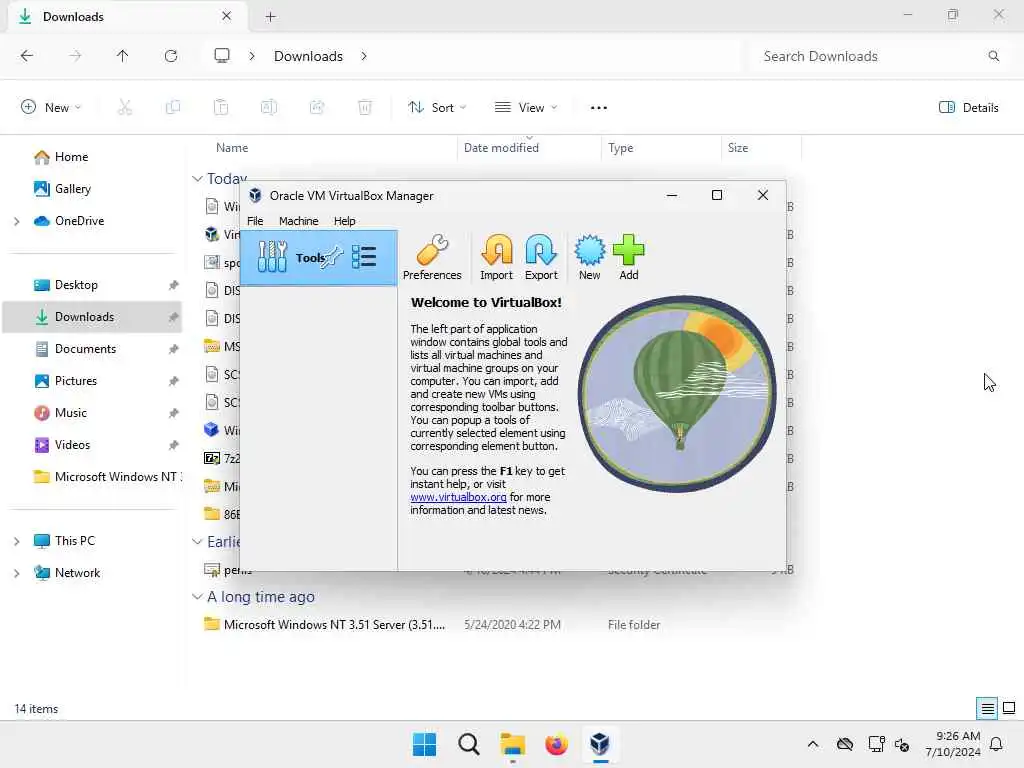
Task: Open the View dropdown
Action: 526,108
